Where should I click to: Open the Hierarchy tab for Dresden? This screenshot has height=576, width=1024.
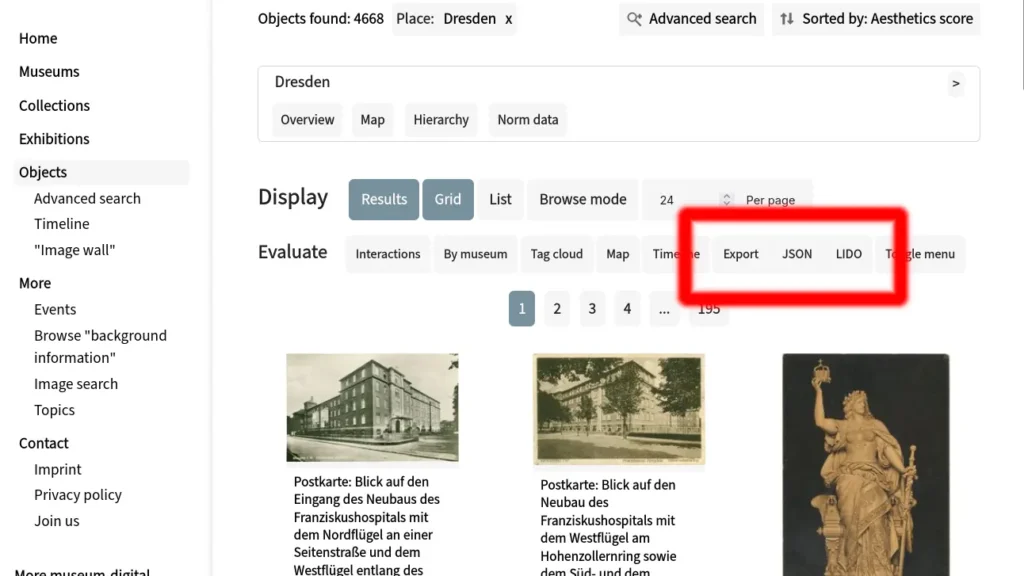[440, 119]
